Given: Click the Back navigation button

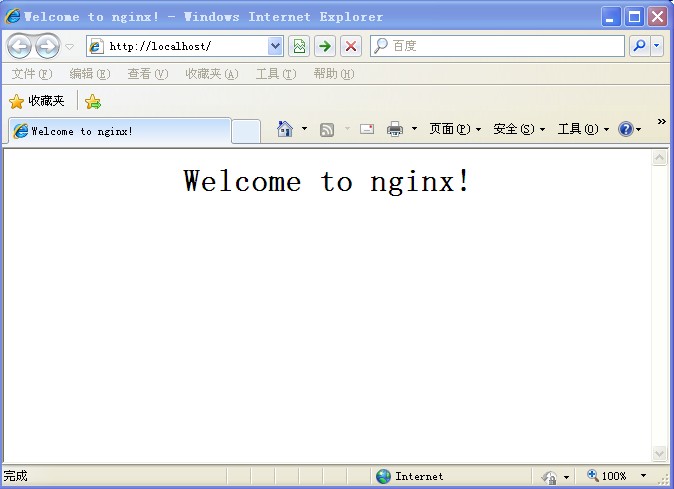Looking at the screenshot, I should tap(19, 46).
